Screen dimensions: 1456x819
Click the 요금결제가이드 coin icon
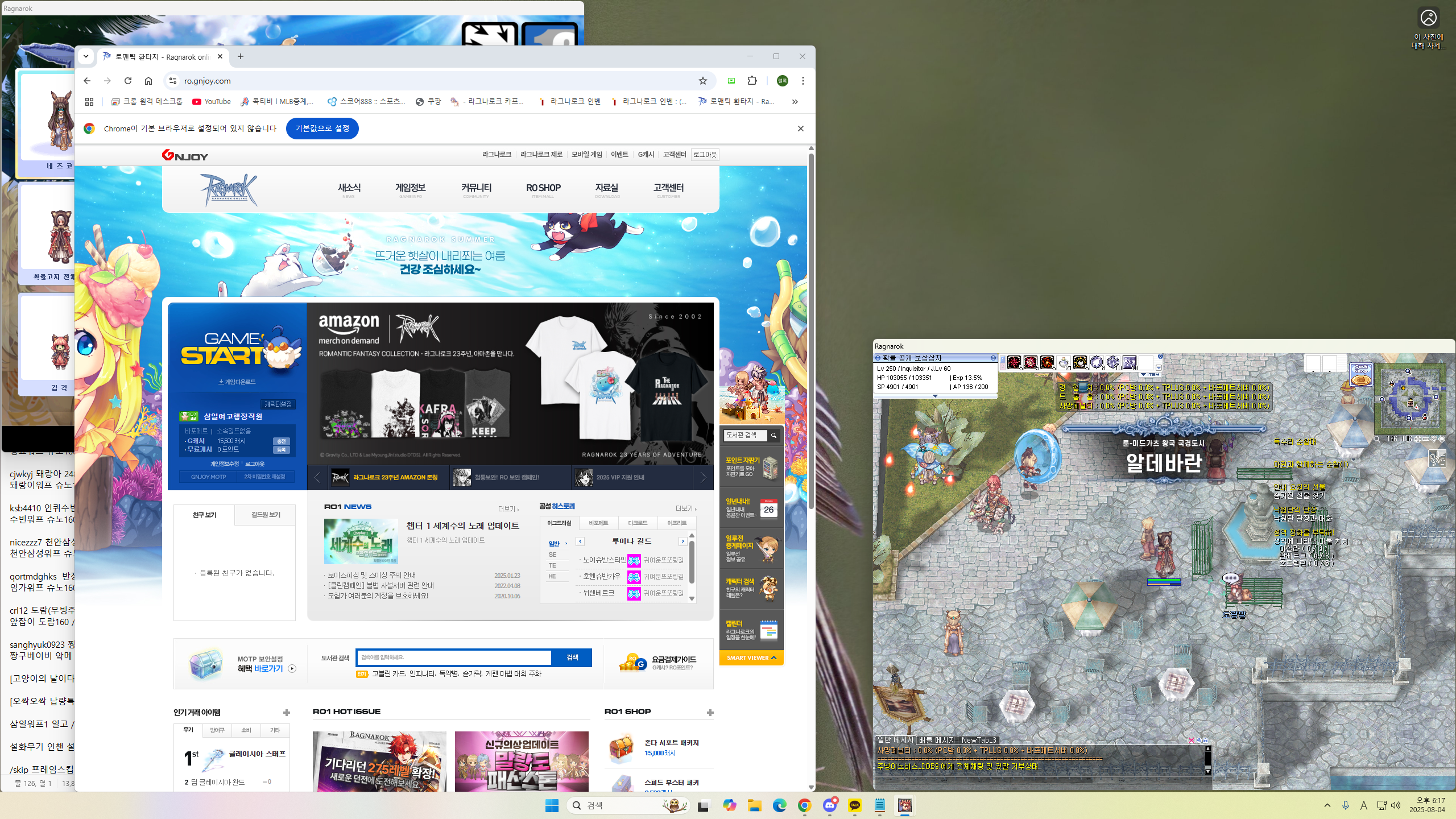pyautogui.click(x=633, y=663)
